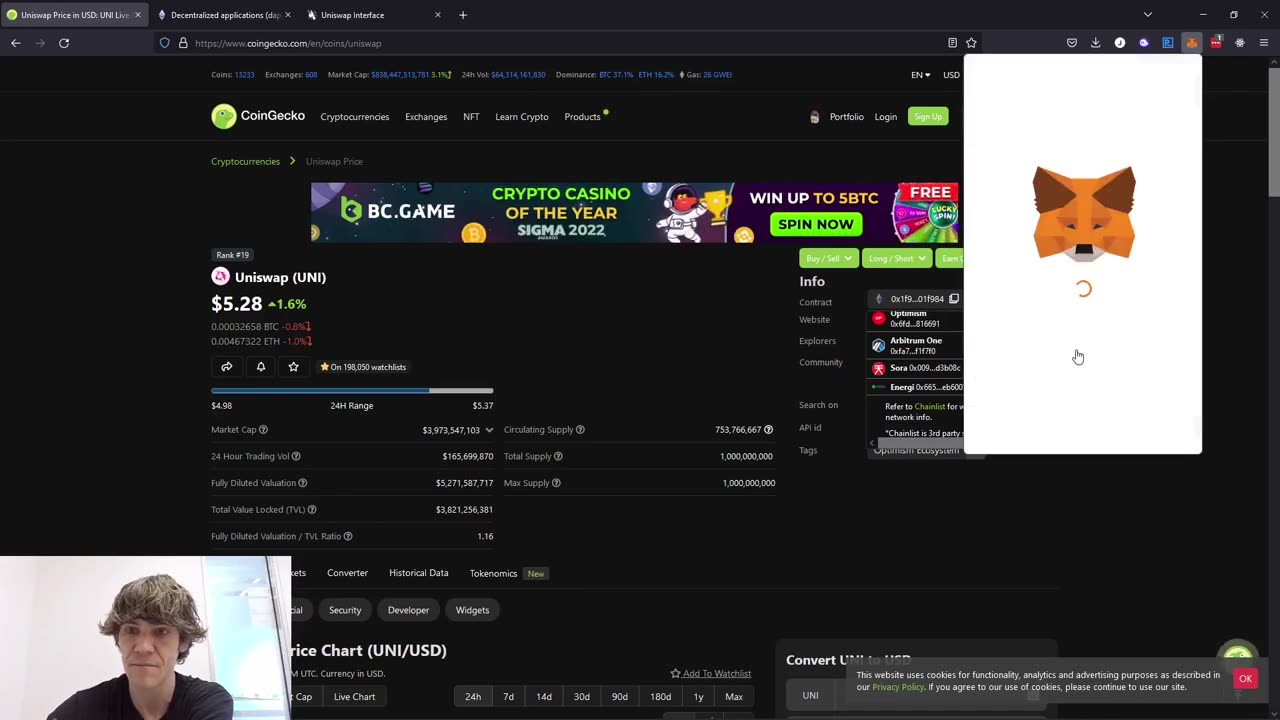Click the CoinGecko logo
Image resolution: width=1280 pixels, height=720 pixels.
258,116
